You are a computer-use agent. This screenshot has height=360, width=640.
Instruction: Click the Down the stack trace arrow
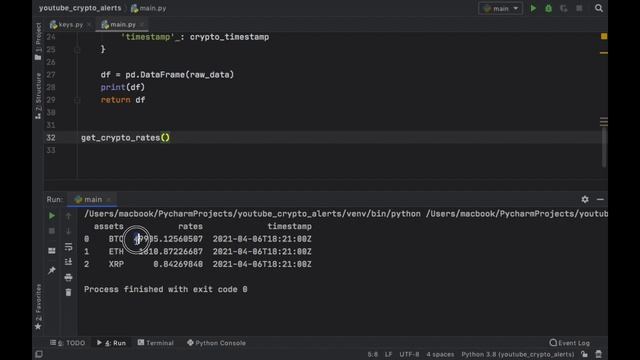coord(68,231)
